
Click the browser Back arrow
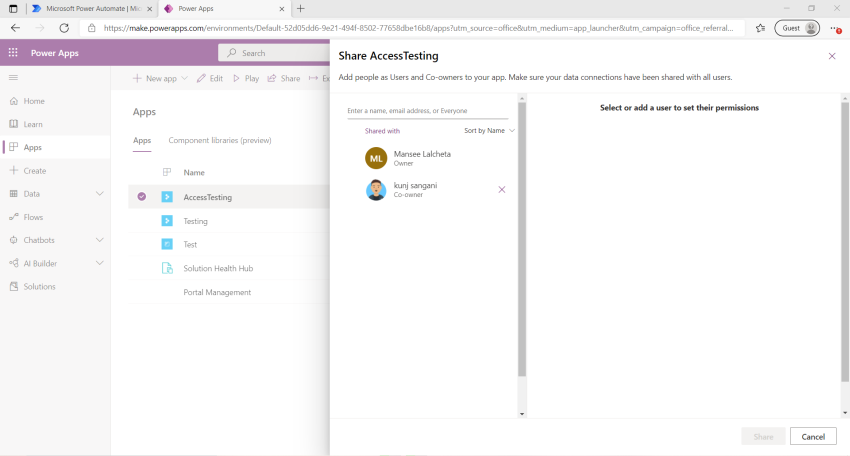click(15, 28)
